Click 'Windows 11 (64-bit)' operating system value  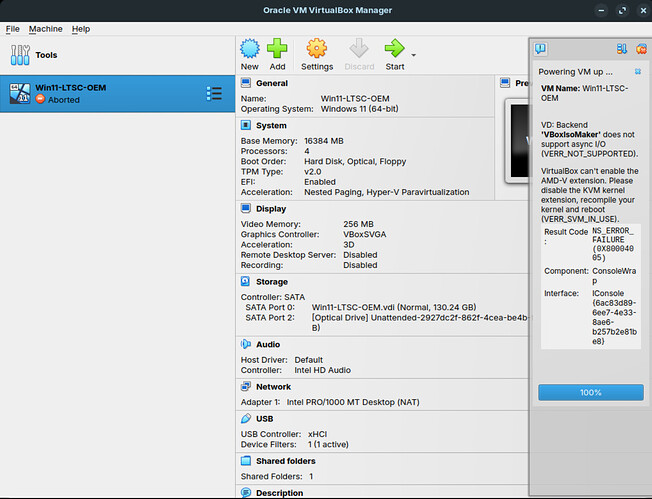[359, 109]
